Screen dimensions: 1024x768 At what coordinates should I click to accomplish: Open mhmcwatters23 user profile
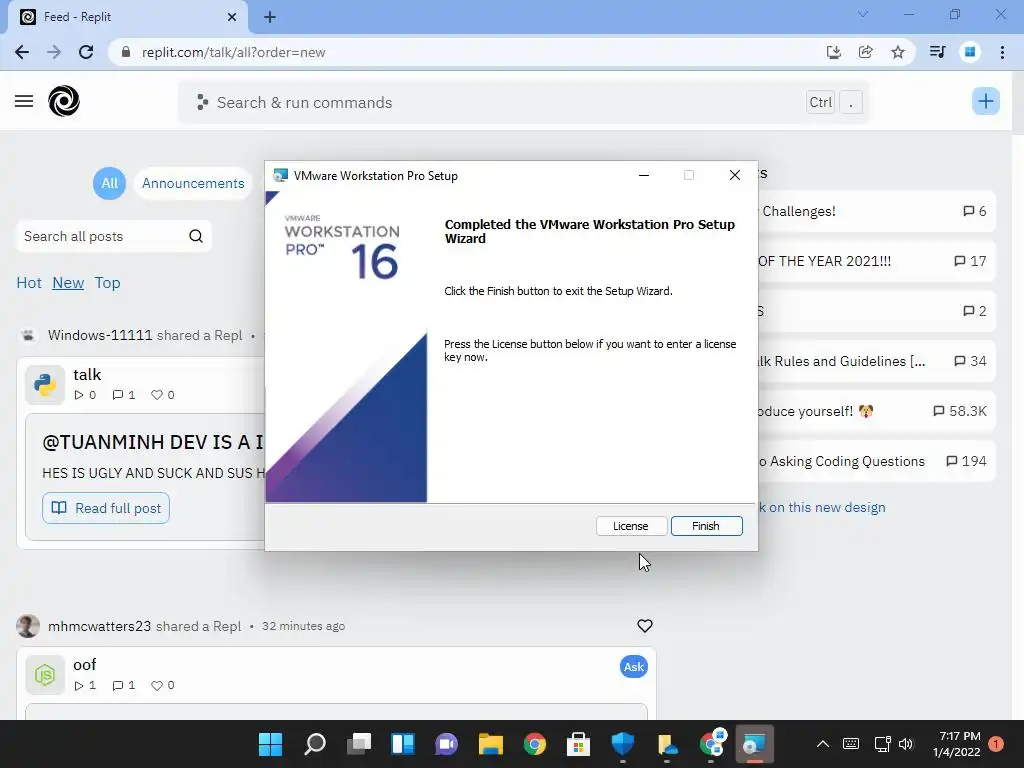tap(99, 626)
